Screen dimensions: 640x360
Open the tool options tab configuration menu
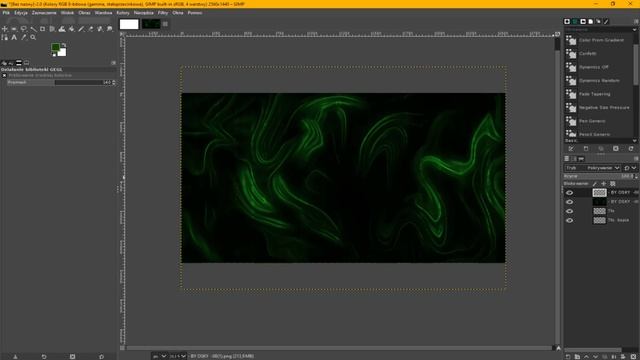pyautogui.click(x=113, y=63)
